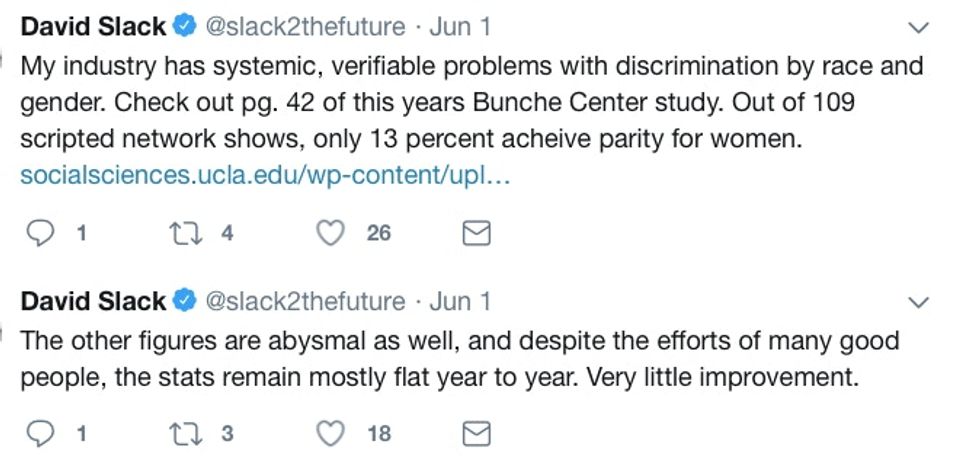Click @slack2thefuture handle on first tweet
The width and height of the screenshot is (980, 470).
pos(305,27)
